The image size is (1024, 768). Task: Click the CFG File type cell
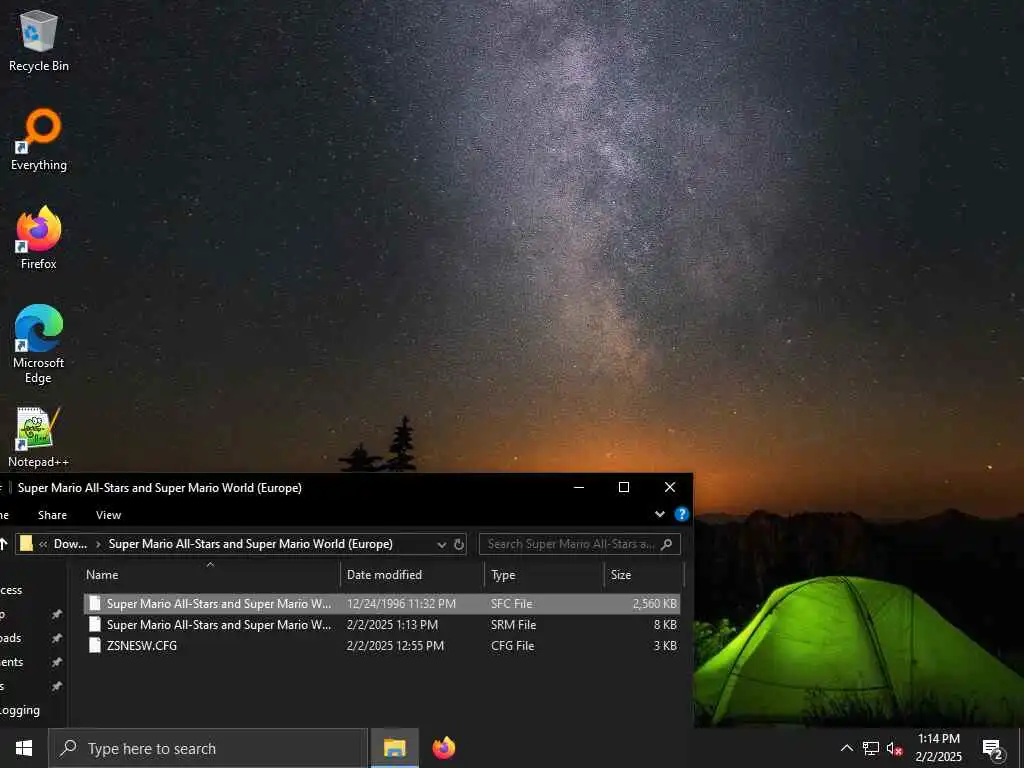coord(512,645)
